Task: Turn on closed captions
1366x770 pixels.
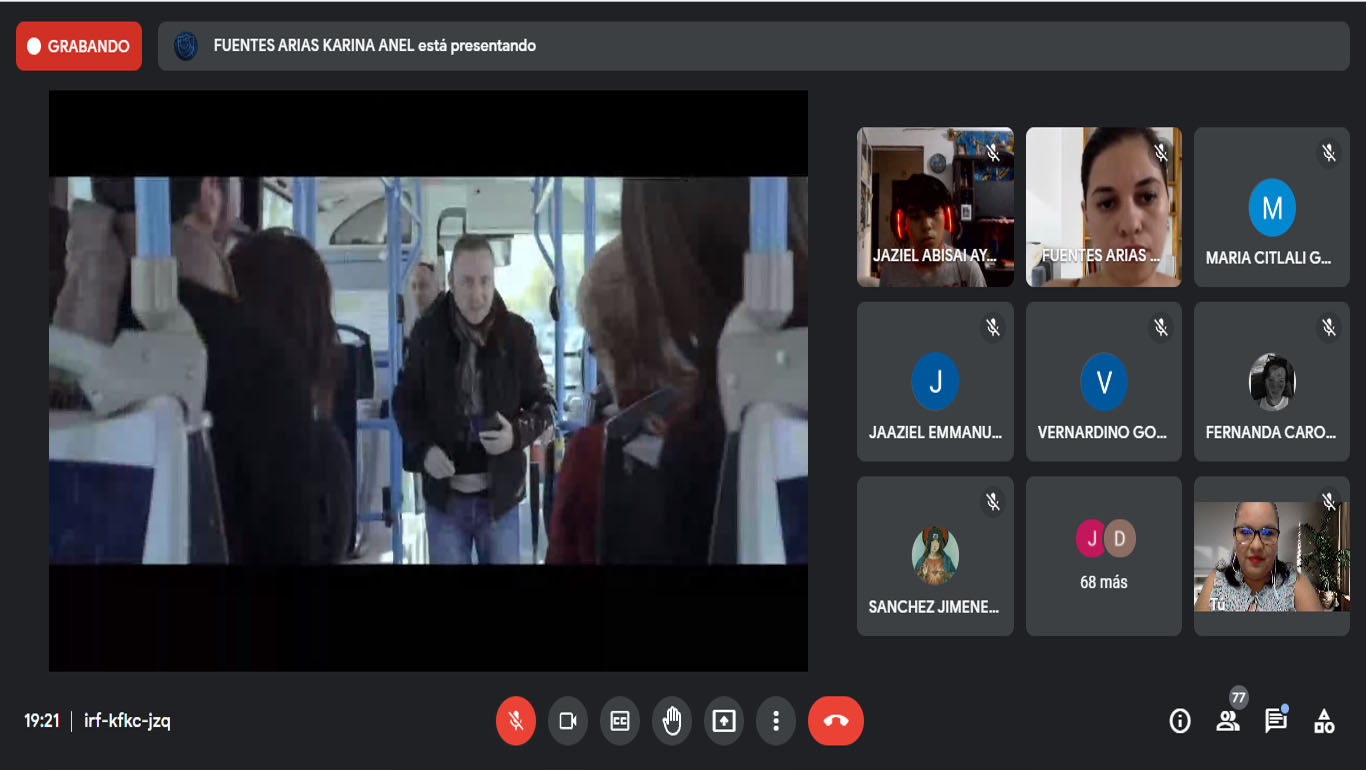Action: (620, 721)
